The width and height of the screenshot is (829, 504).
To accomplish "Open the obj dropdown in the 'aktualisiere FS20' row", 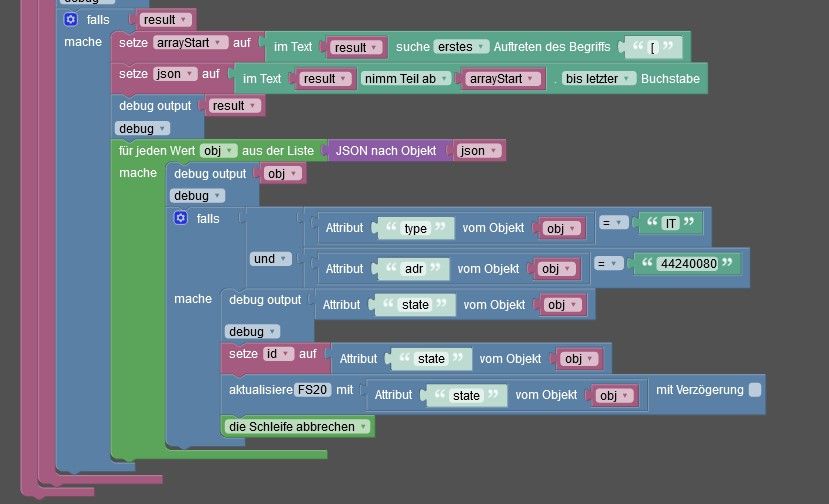I will tap(614, 396).
